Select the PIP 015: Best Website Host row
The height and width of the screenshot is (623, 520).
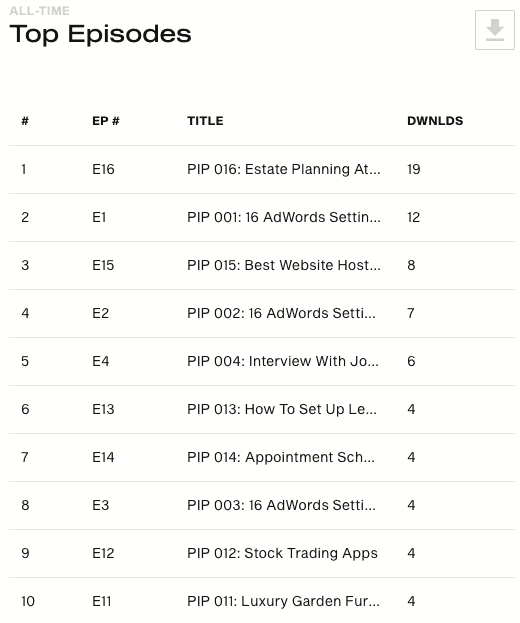pyautogui.click(x=262, y=265)
